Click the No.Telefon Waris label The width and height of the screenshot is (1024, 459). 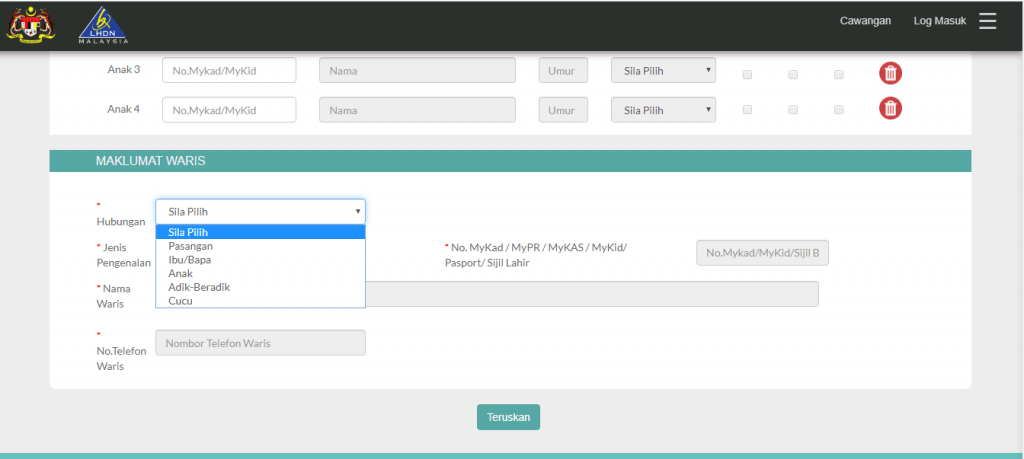click(x=121, y=358)
